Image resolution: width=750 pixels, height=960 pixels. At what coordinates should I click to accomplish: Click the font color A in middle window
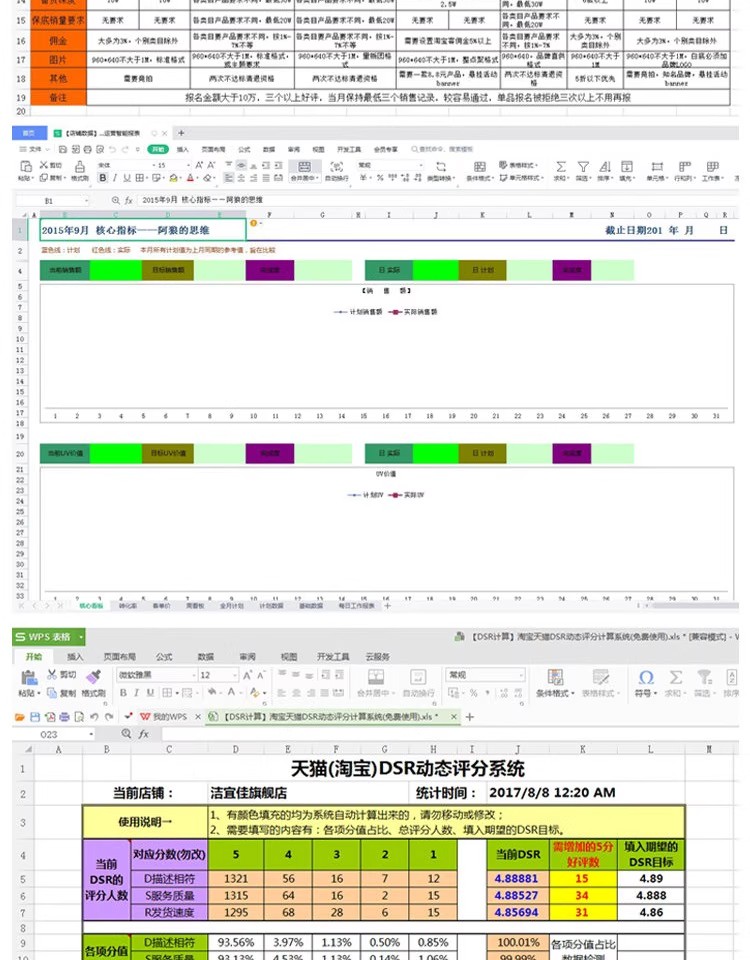pos(190,178)
